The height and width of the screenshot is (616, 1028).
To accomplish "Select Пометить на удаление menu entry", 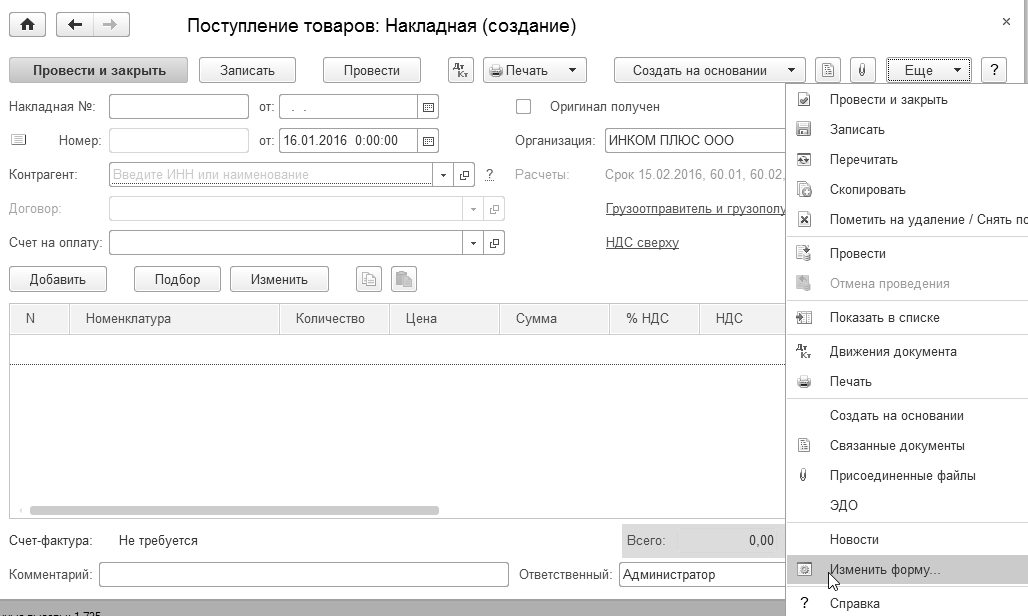I will point(907,220).
